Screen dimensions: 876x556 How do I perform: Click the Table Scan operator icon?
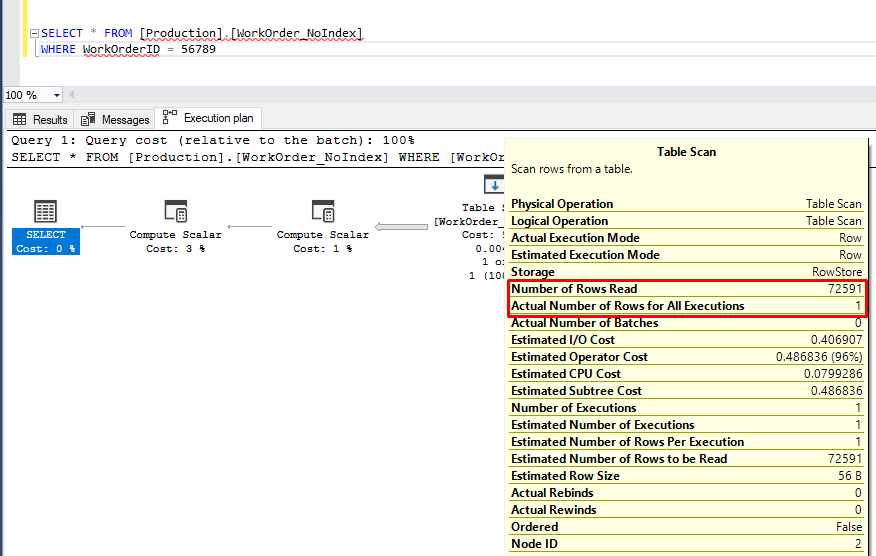494,184
